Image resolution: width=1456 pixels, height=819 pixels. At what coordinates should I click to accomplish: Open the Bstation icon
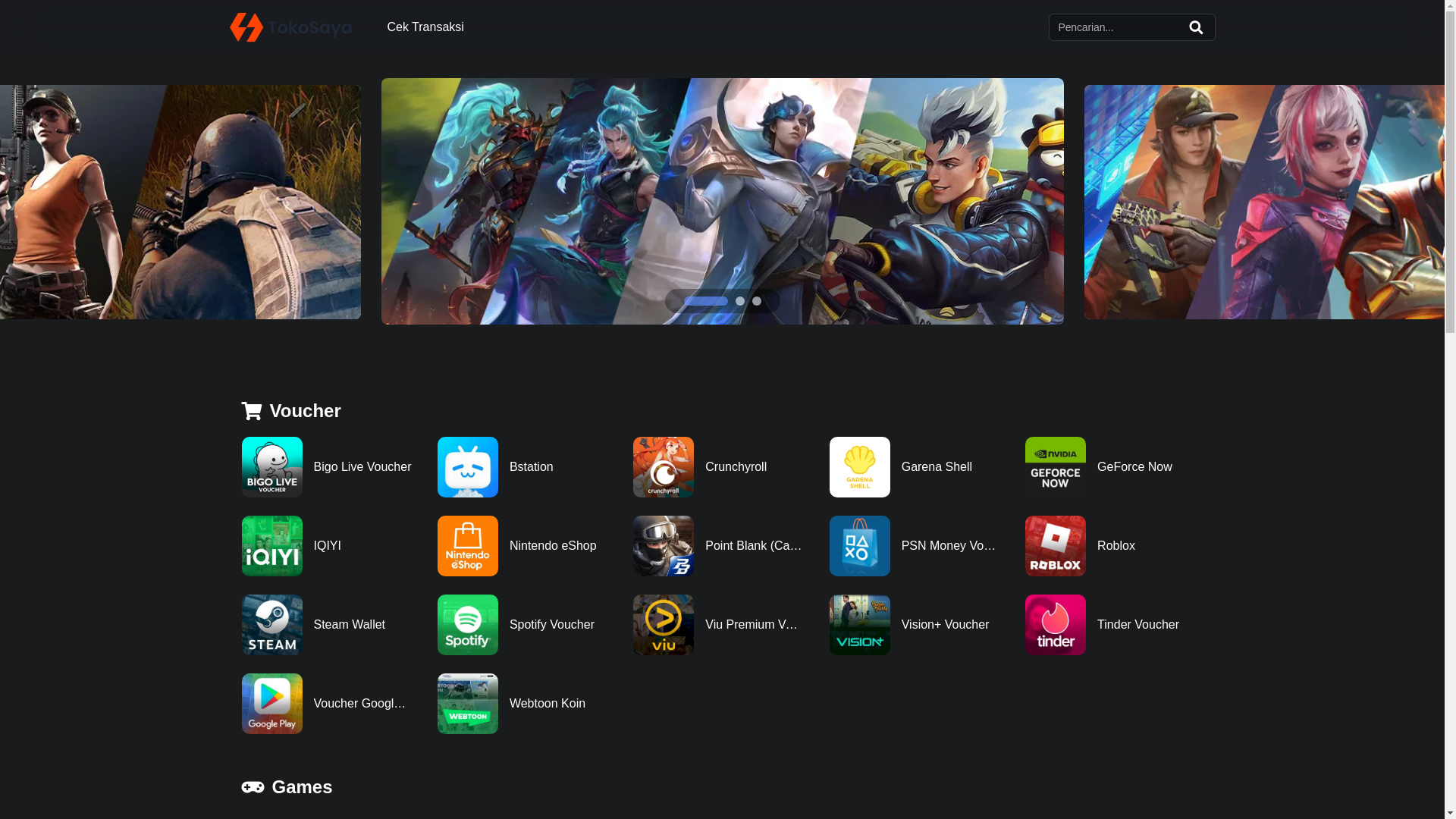pos(468,467)
